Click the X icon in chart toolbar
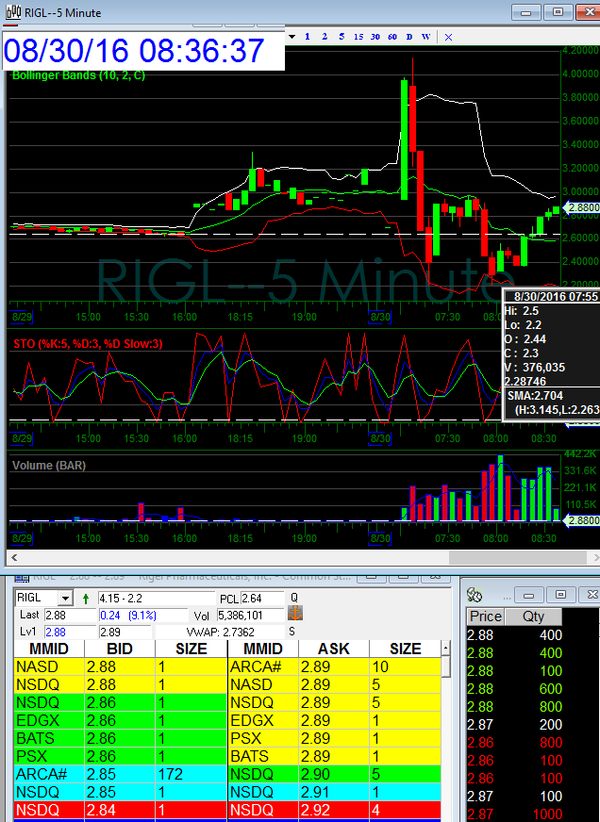Image resolution: width=600 pixels, height=822 pixels. pyautogui.click(x=448, y=37)
